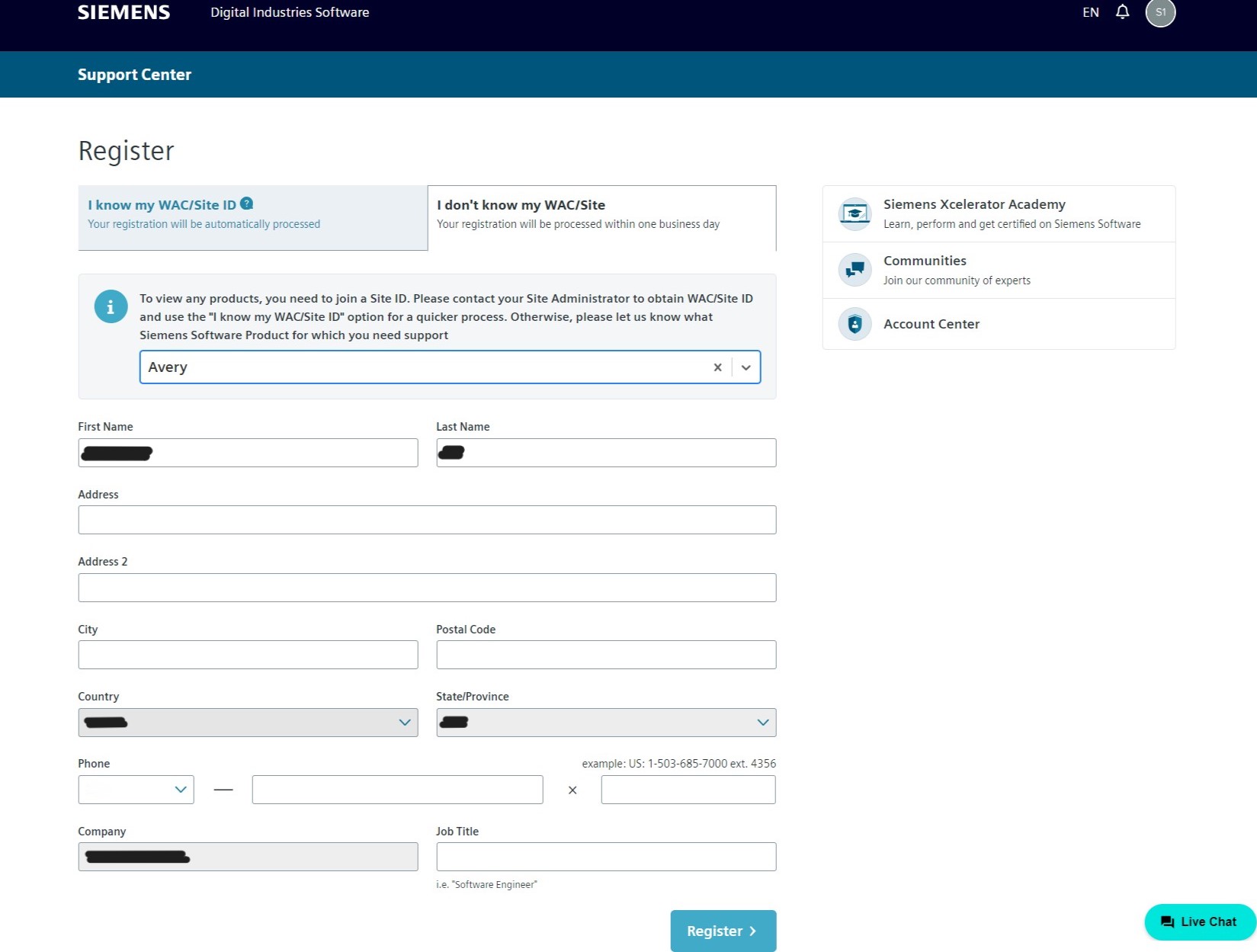The height and width of the screenshot is (952, 1257).
Task: Click 'Join our community of experts' text
Action: click(x=957, y=280)
